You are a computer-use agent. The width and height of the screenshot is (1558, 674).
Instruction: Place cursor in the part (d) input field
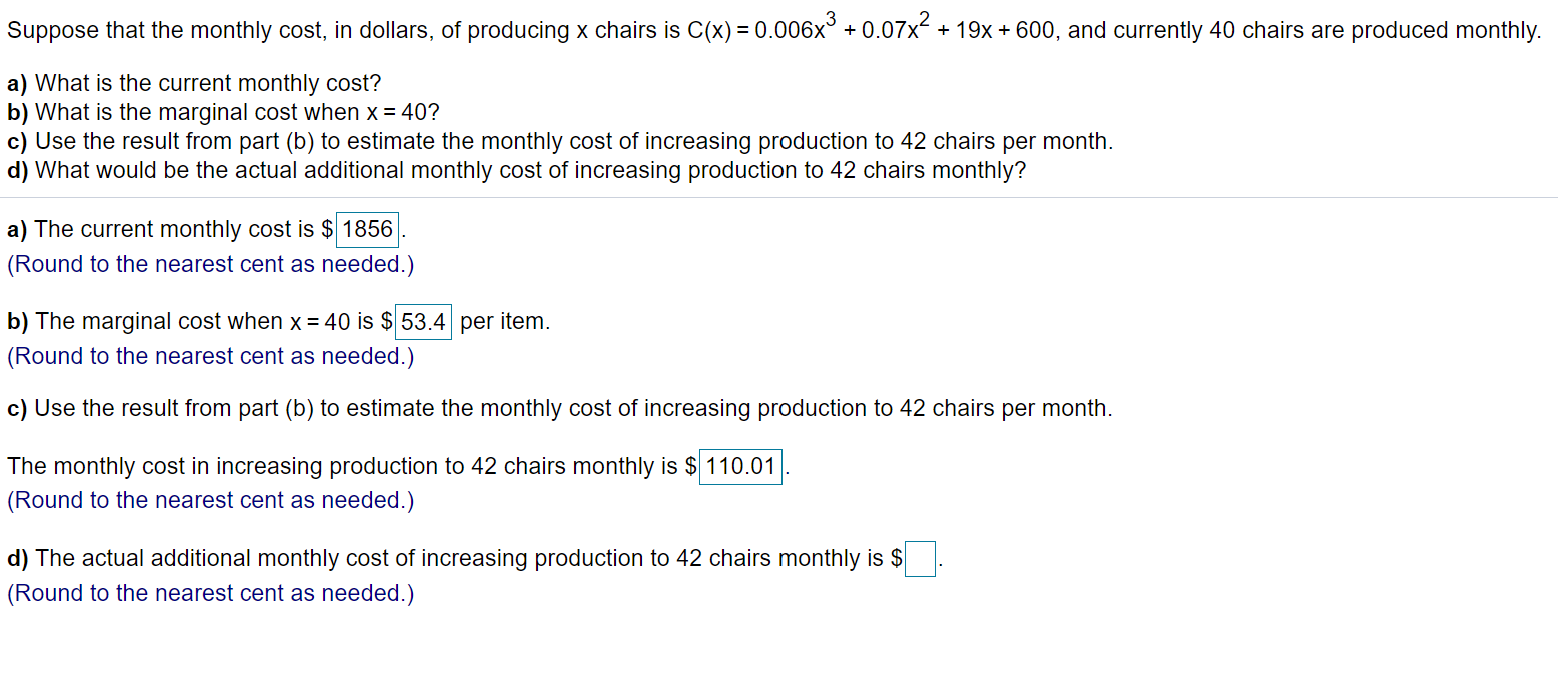point(919,558)
